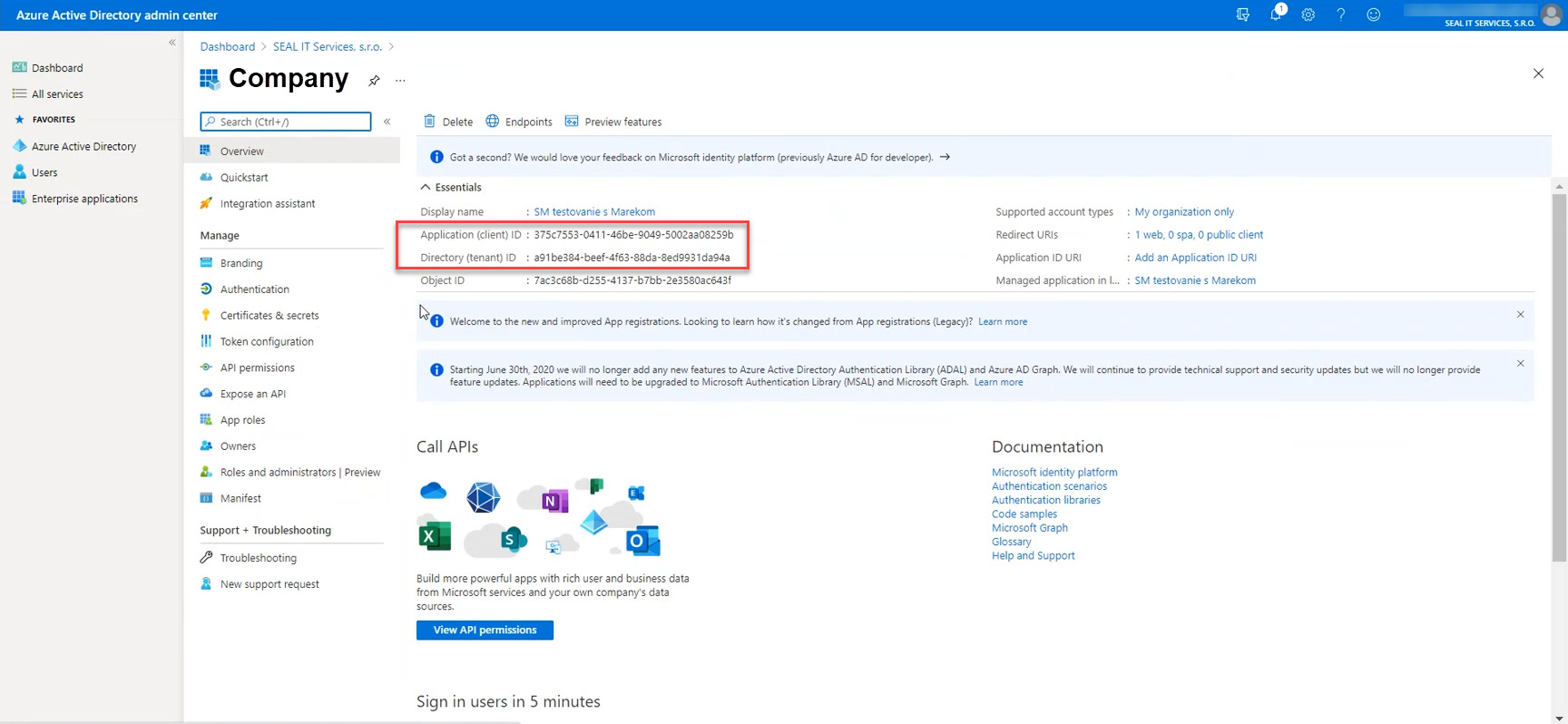Open the redirect URIs link
The image size is (1568, 724).
1199,235
